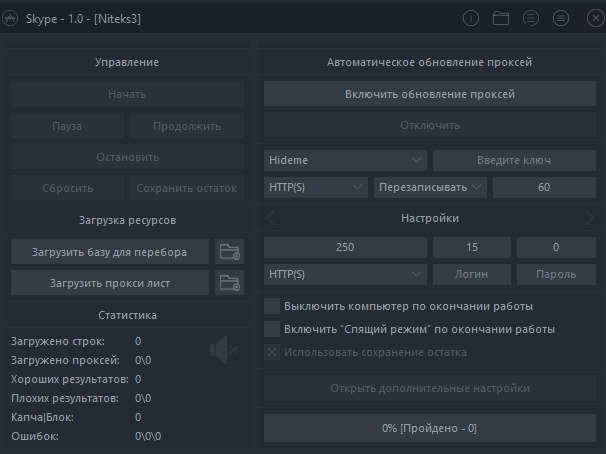606x454 pixels.
Task: Enable Выключить компьютер по окончании работы checkbox
Action: [x=271, y=305]
